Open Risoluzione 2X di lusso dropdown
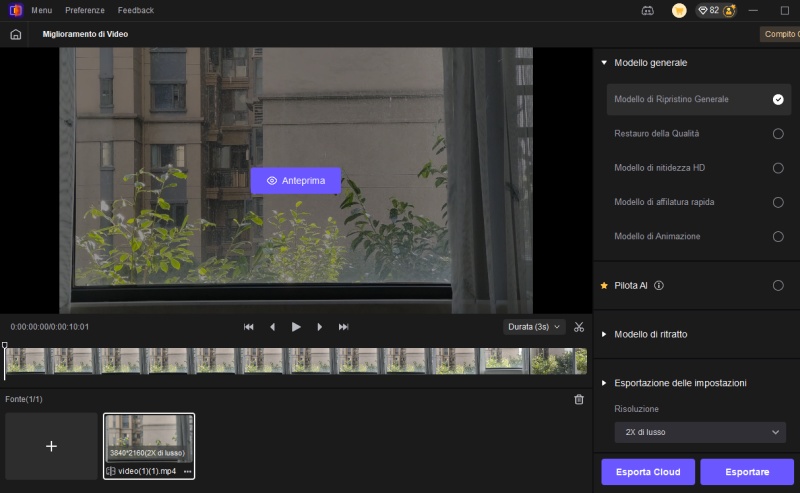This screenshot has height=493, width=800. [699, 432]
